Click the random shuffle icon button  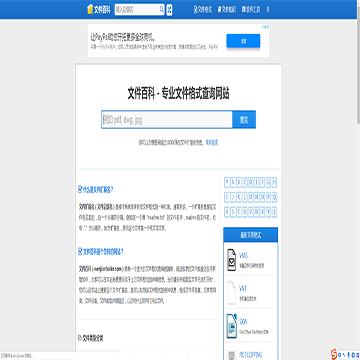coord(169,10)
